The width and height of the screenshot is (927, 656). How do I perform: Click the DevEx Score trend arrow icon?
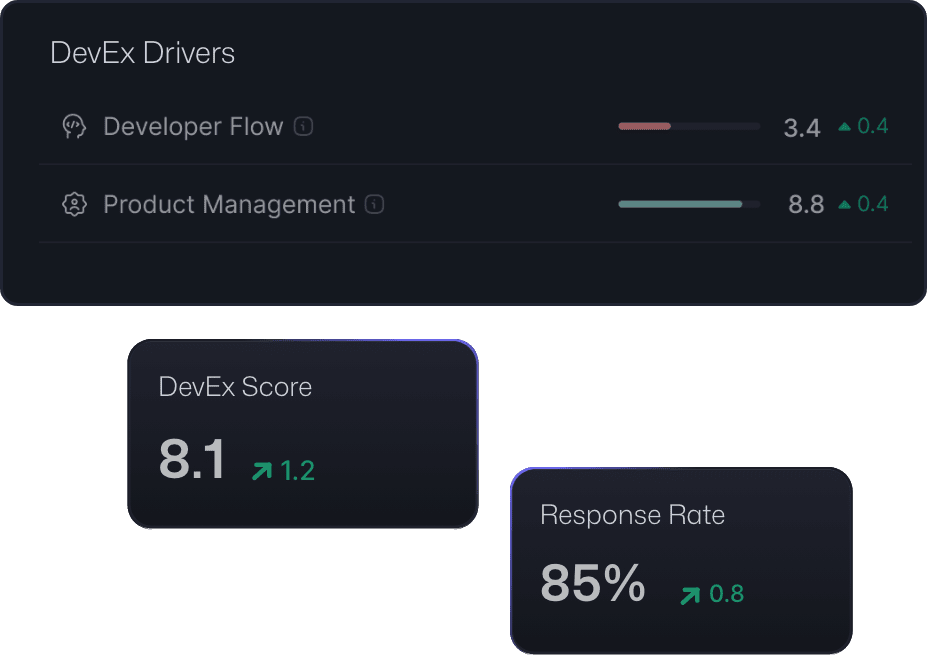point(262,470)
